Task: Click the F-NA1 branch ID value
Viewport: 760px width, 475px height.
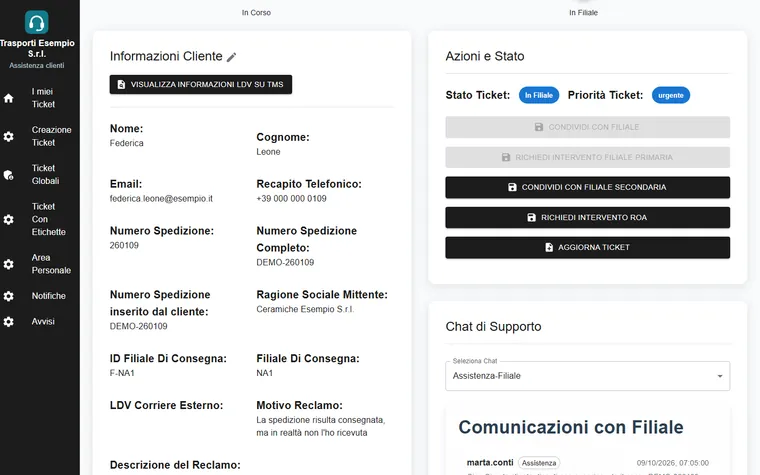Action: [x=122, y=373]
